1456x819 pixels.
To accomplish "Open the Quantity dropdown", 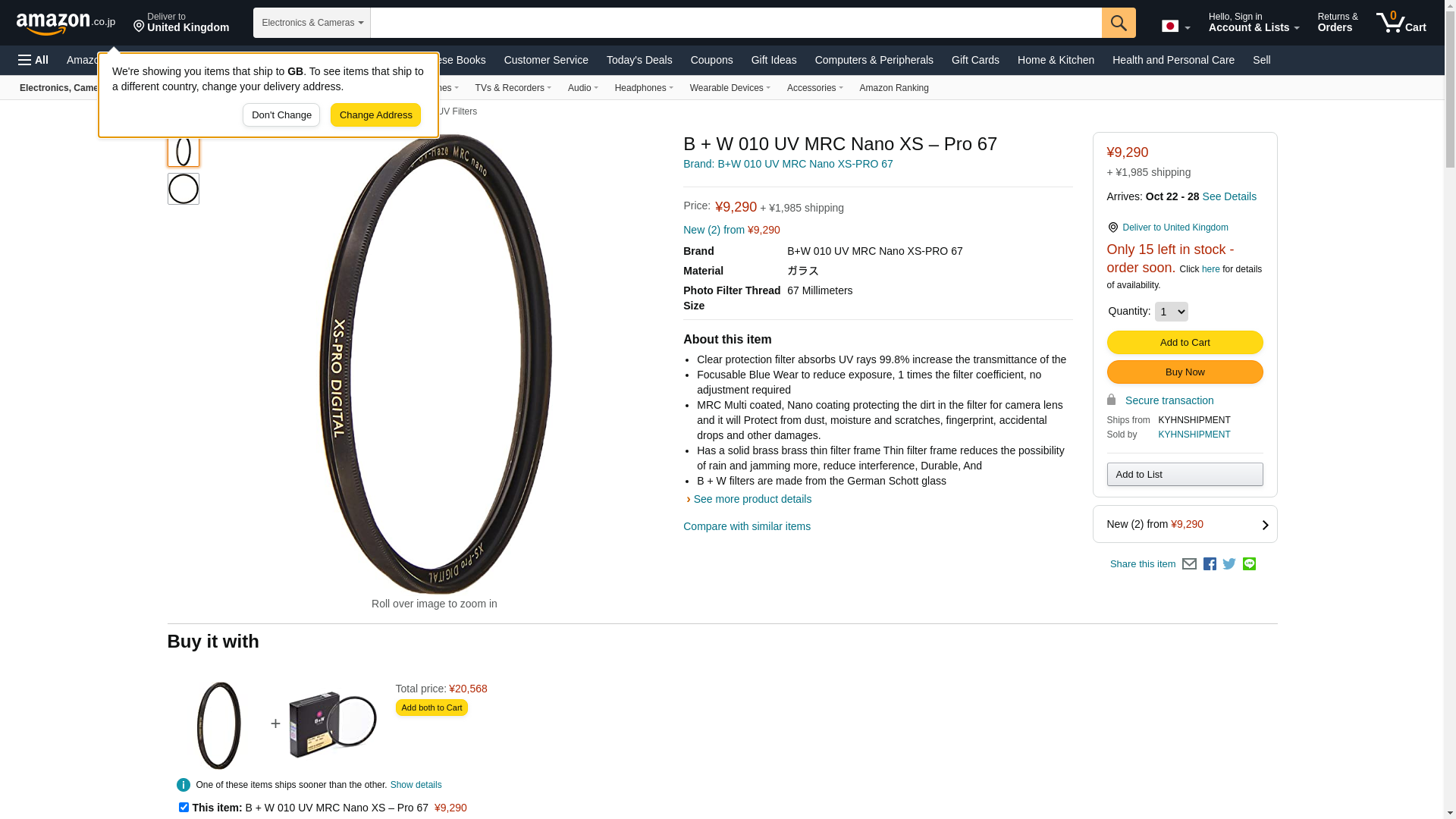I will coord(1171,312).
